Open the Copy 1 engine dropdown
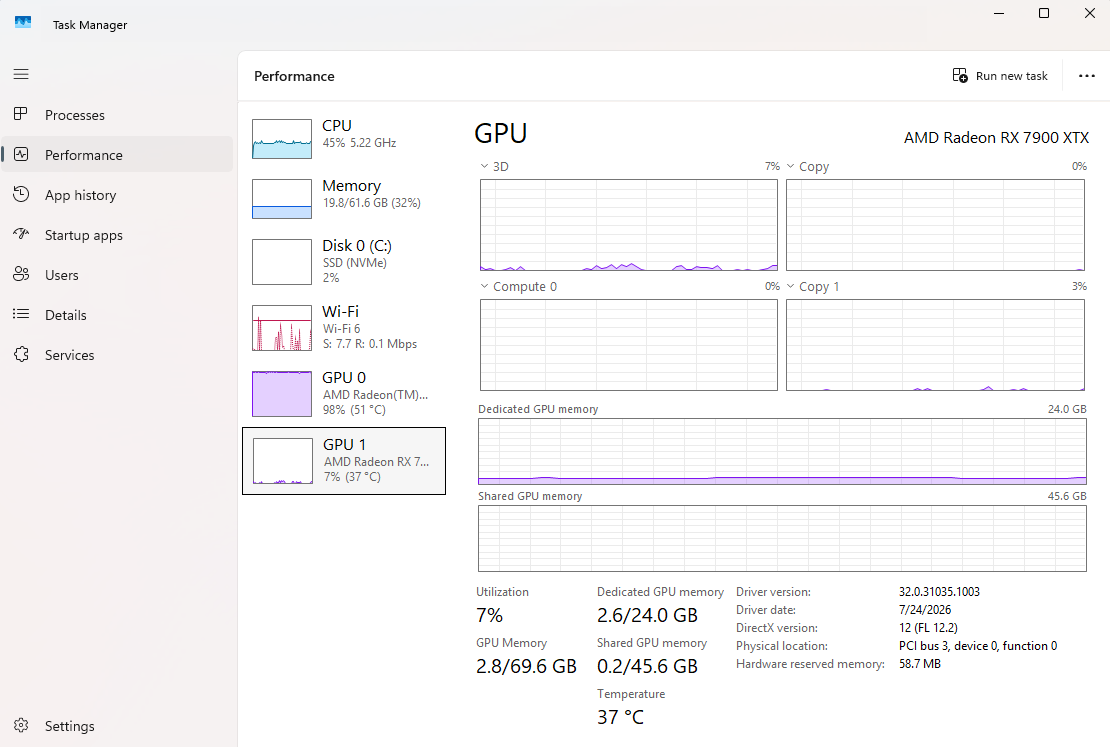Viewport: 1110px width, 747px height. tap(790, 286)
